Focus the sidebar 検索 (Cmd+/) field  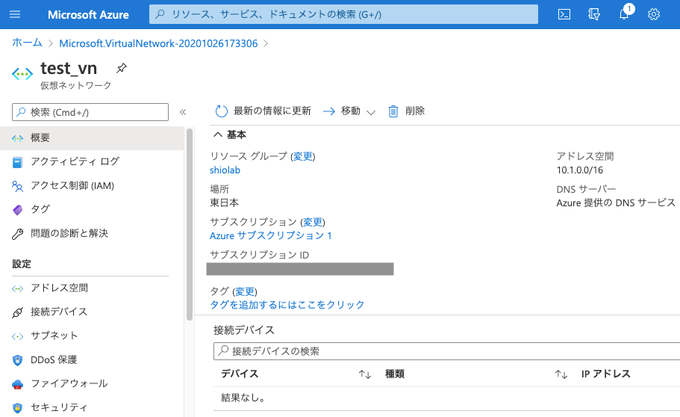pos(90,112)
